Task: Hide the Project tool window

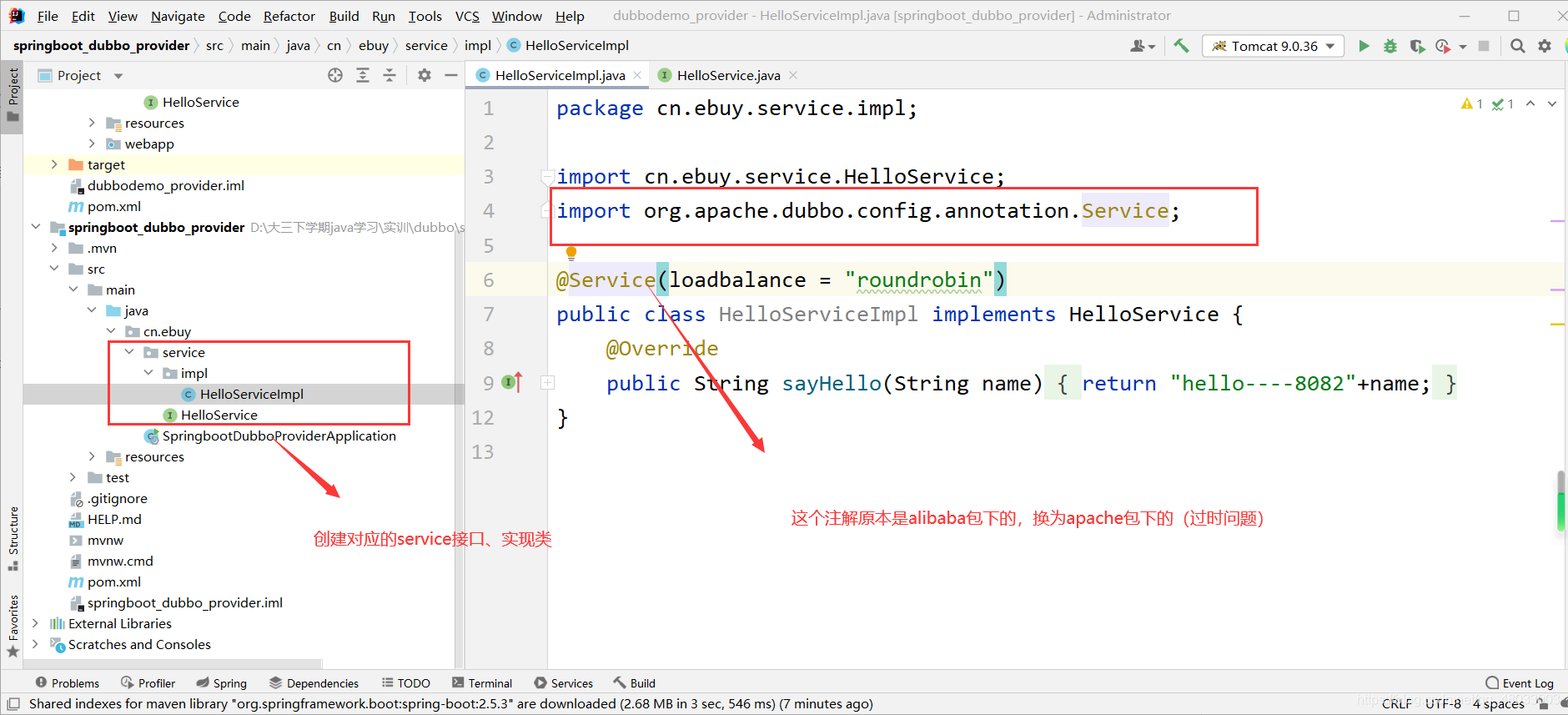Action: point(451,75)
